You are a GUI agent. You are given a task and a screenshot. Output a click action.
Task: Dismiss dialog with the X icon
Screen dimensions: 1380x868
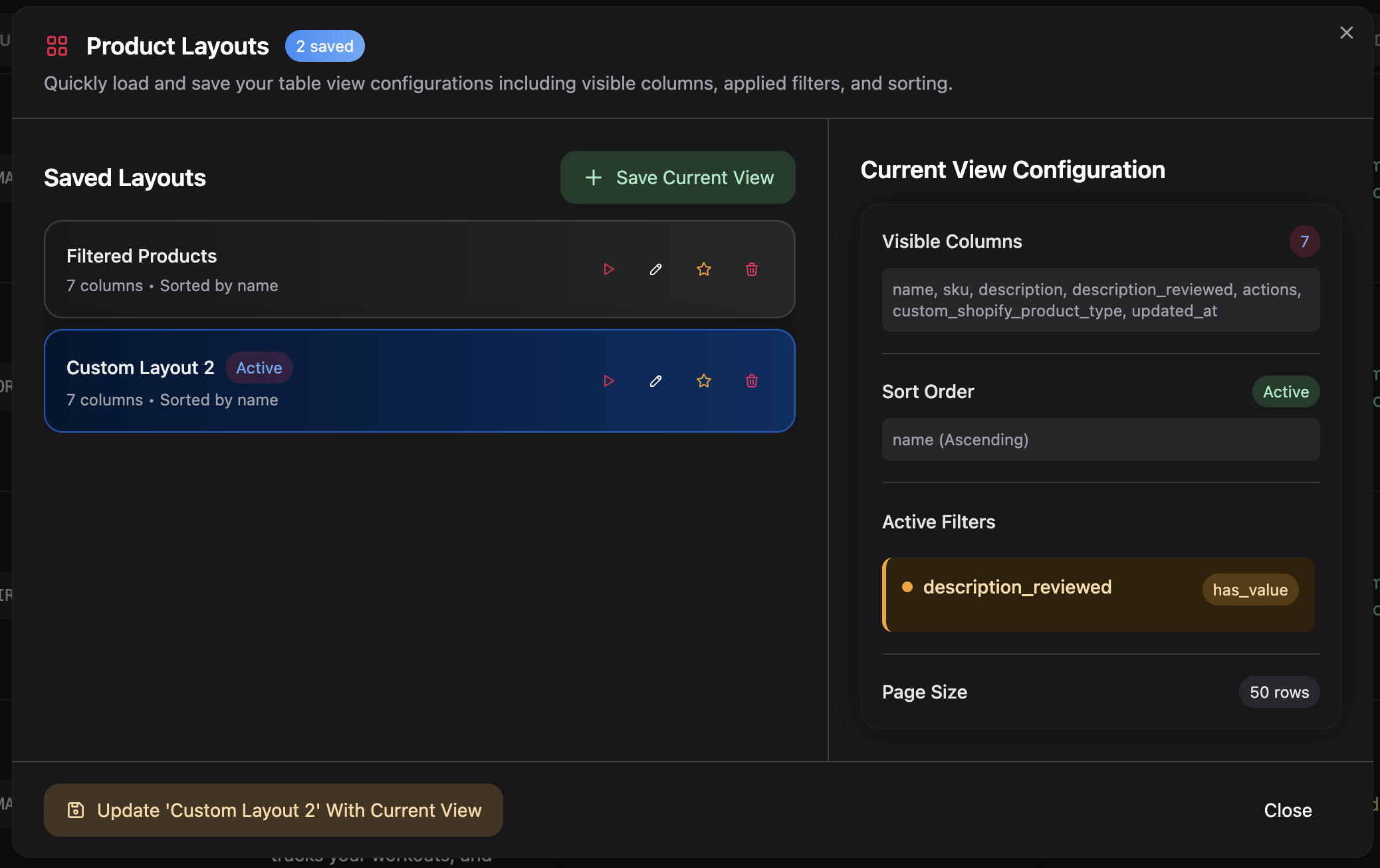[1346, 32]
